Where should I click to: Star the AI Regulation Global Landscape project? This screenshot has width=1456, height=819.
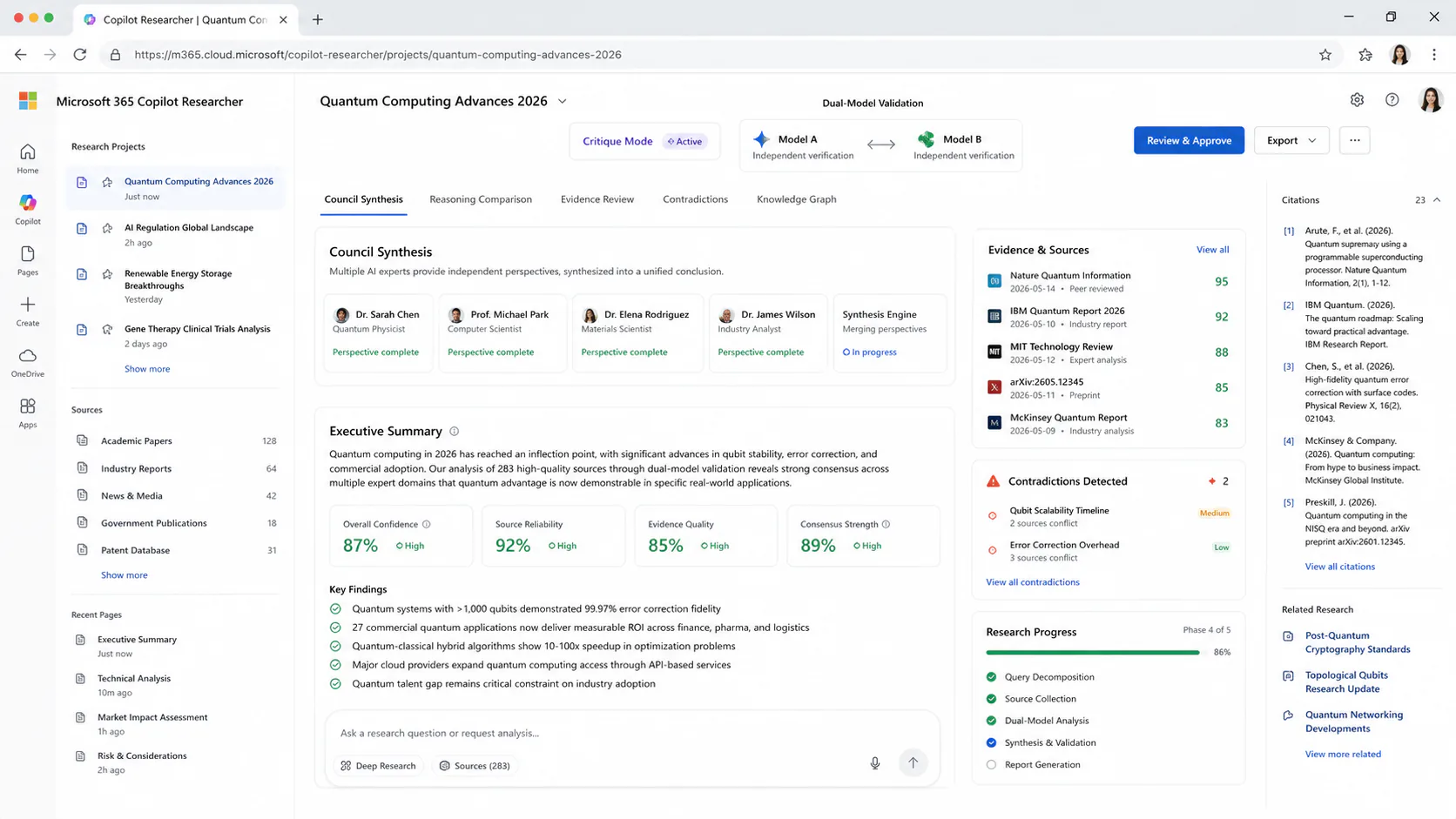pyautogui.click(x=107, y=228)
